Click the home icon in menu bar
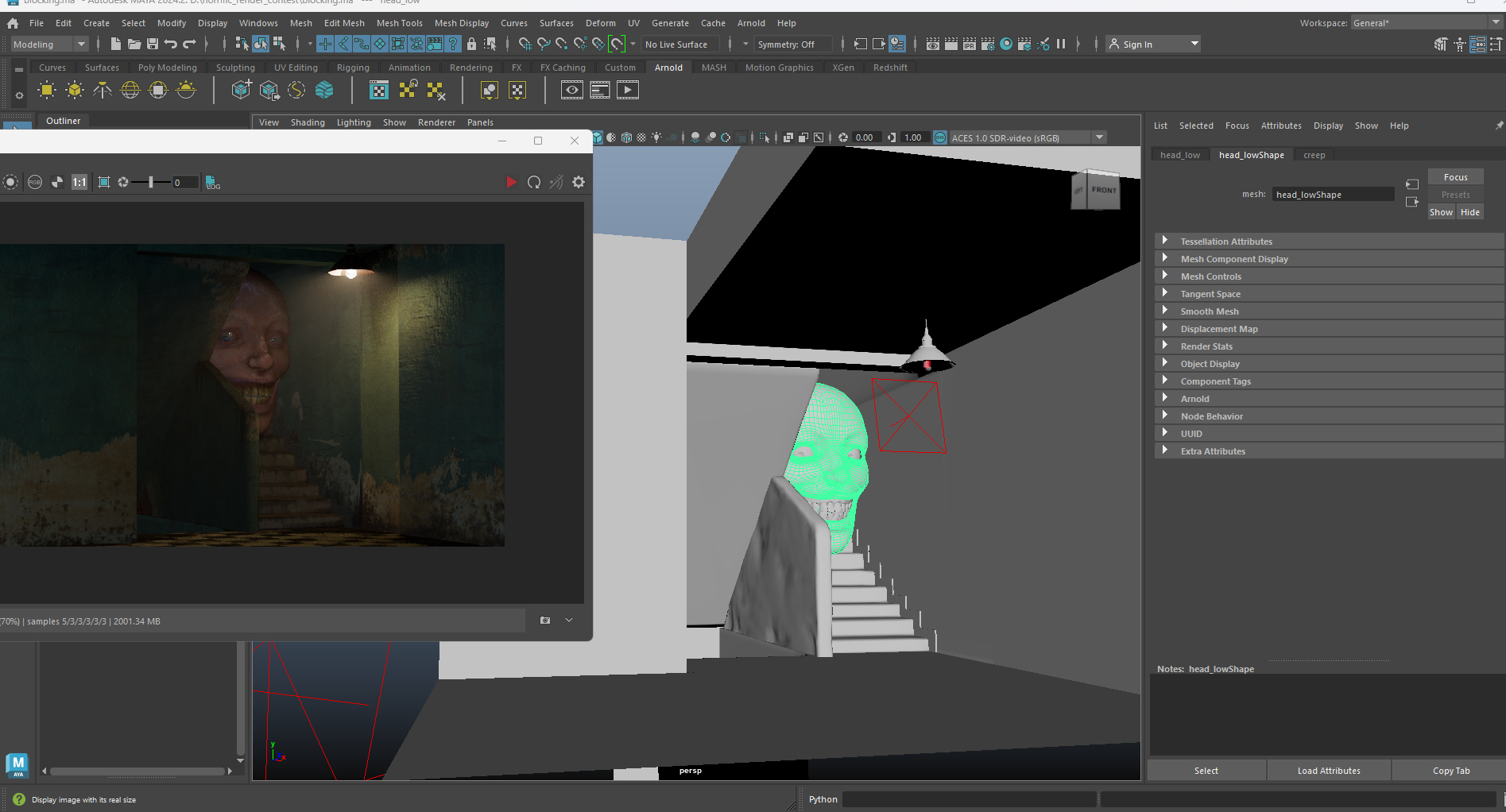 tap(13, 23)
